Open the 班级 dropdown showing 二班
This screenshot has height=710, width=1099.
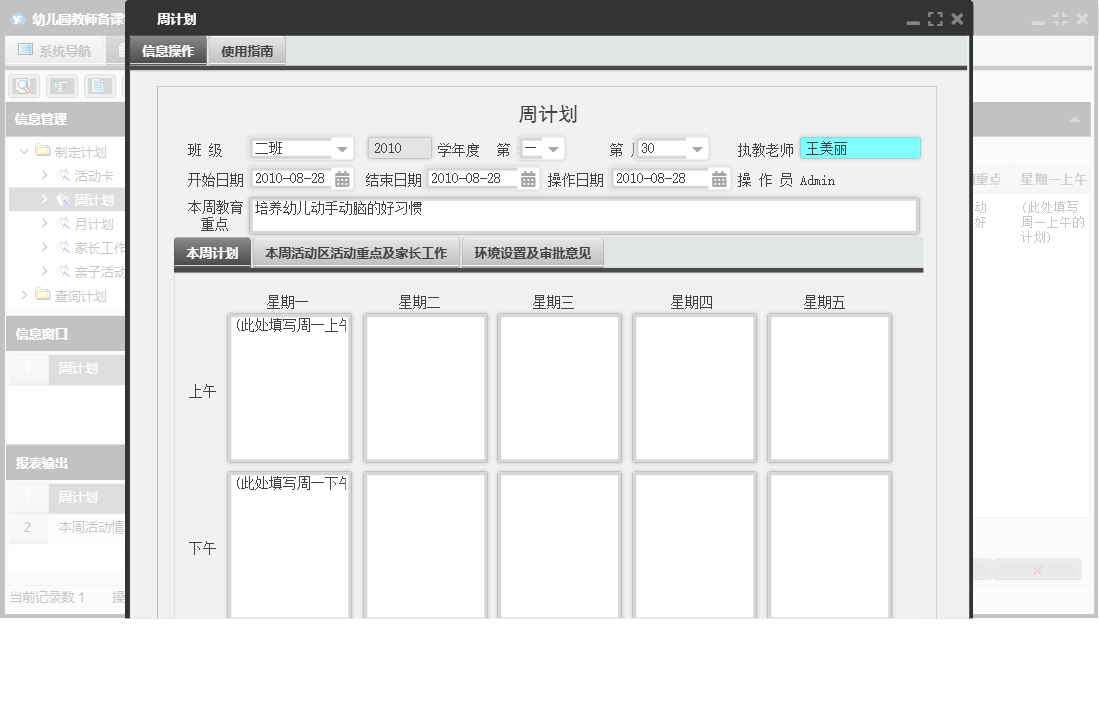(x=342, y=149)
